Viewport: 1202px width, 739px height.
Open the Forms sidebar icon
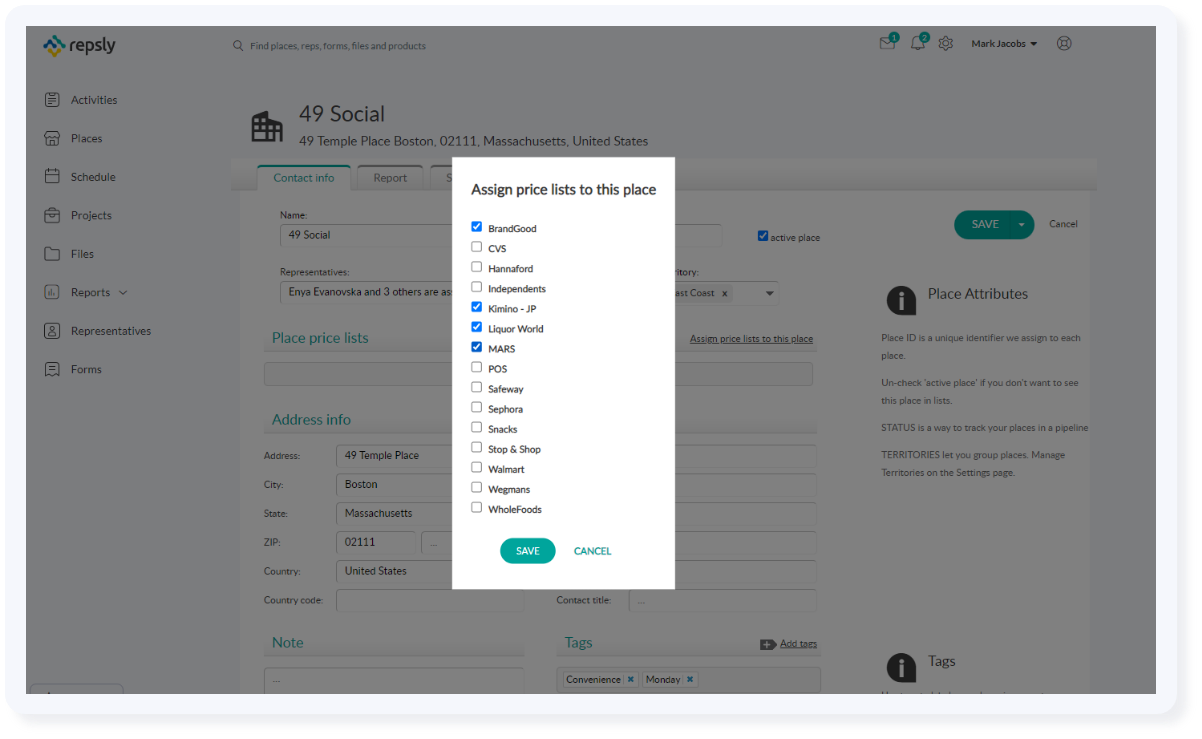[x=52, y=369]
